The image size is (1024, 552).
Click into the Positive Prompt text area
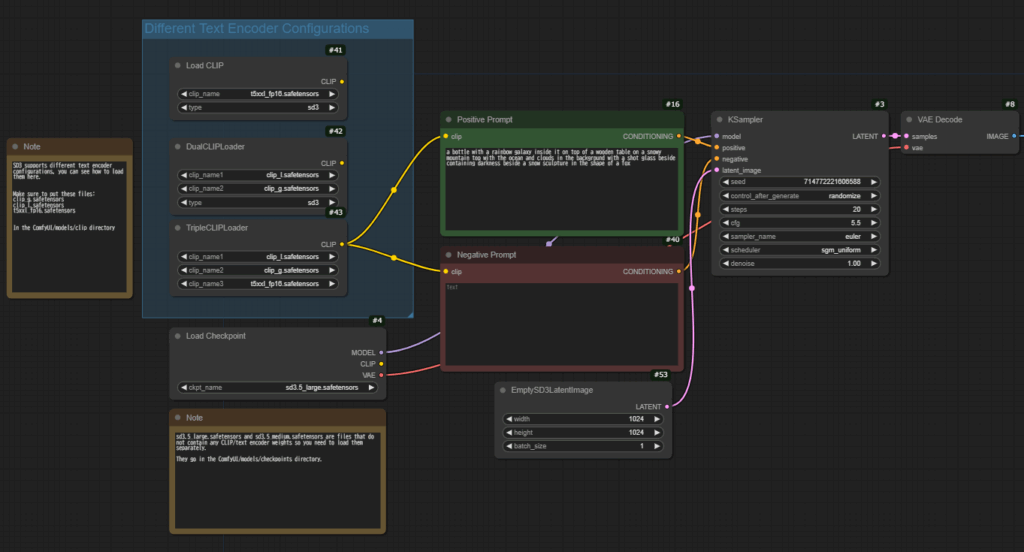562,188
